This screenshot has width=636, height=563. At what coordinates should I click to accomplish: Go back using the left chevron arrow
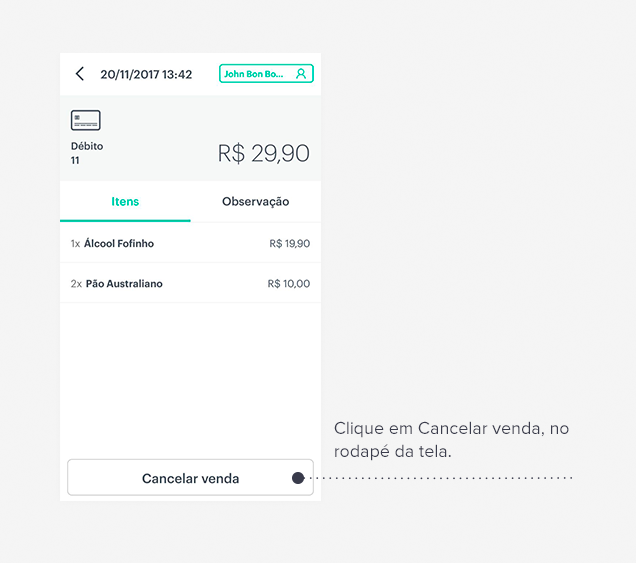[x=80, y=74]
